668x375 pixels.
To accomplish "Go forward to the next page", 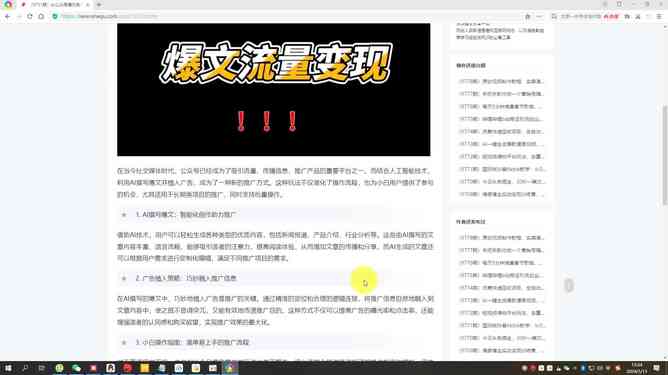I will 19,16.
